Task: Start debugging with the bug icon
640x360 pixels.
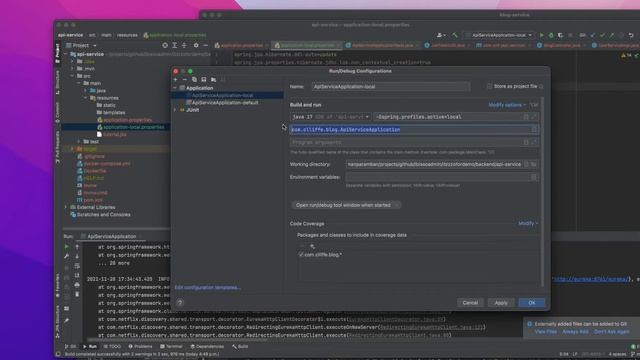Action: pos(551,36)
